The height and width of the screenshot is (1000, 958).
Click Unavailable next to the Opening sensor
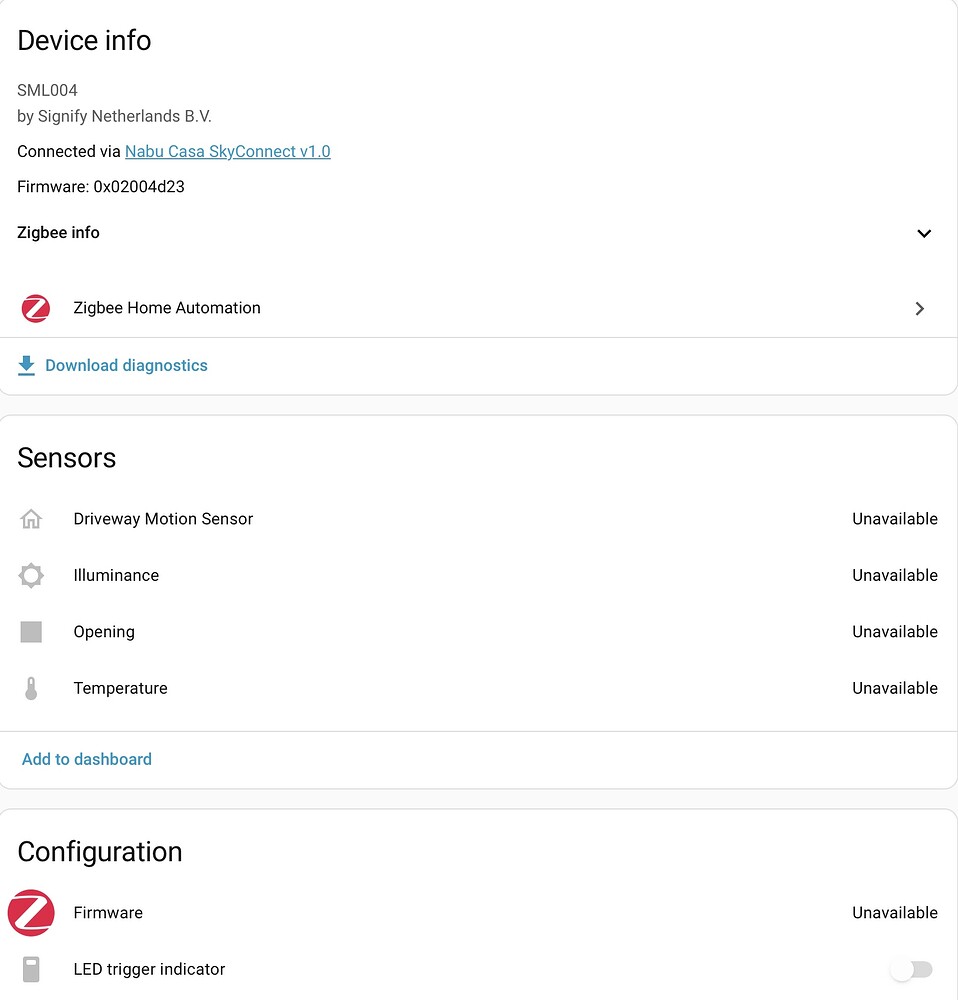tap(894, 631)
